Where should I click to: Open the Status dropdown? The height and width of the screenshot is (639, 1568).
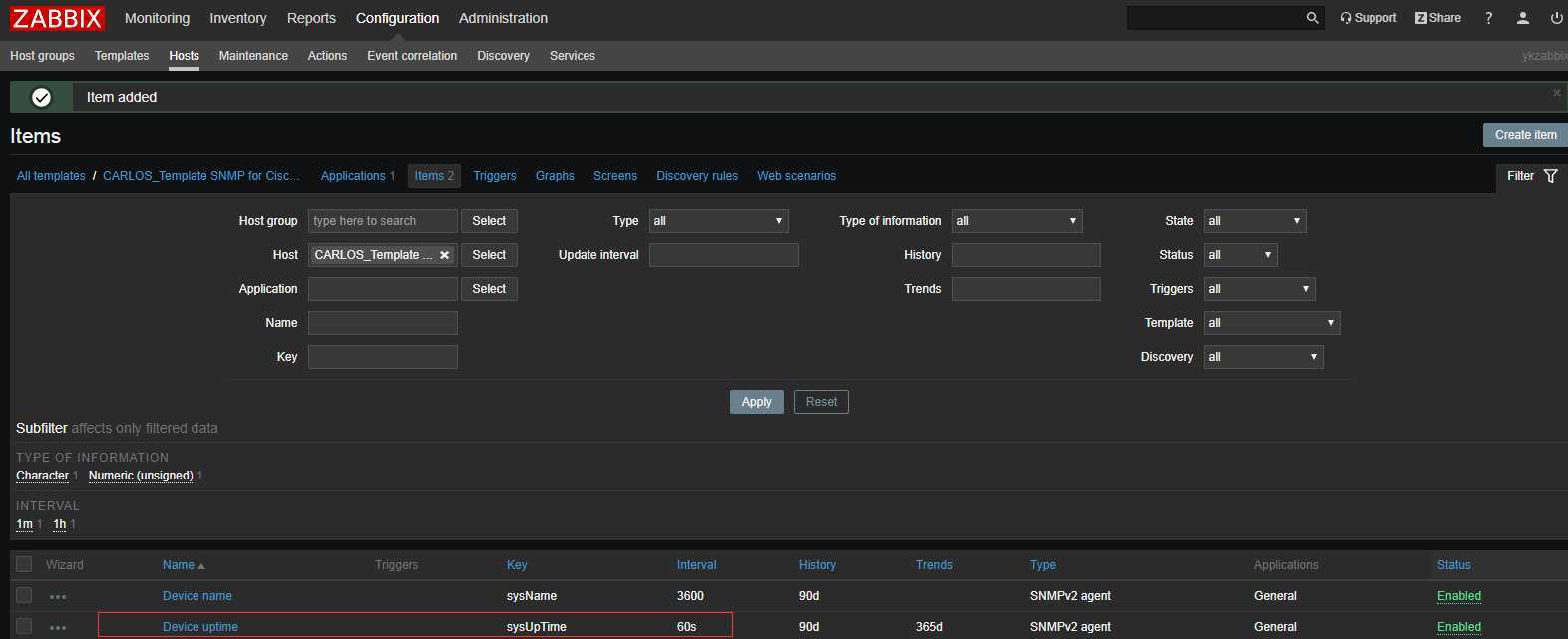pos(1240,255)
